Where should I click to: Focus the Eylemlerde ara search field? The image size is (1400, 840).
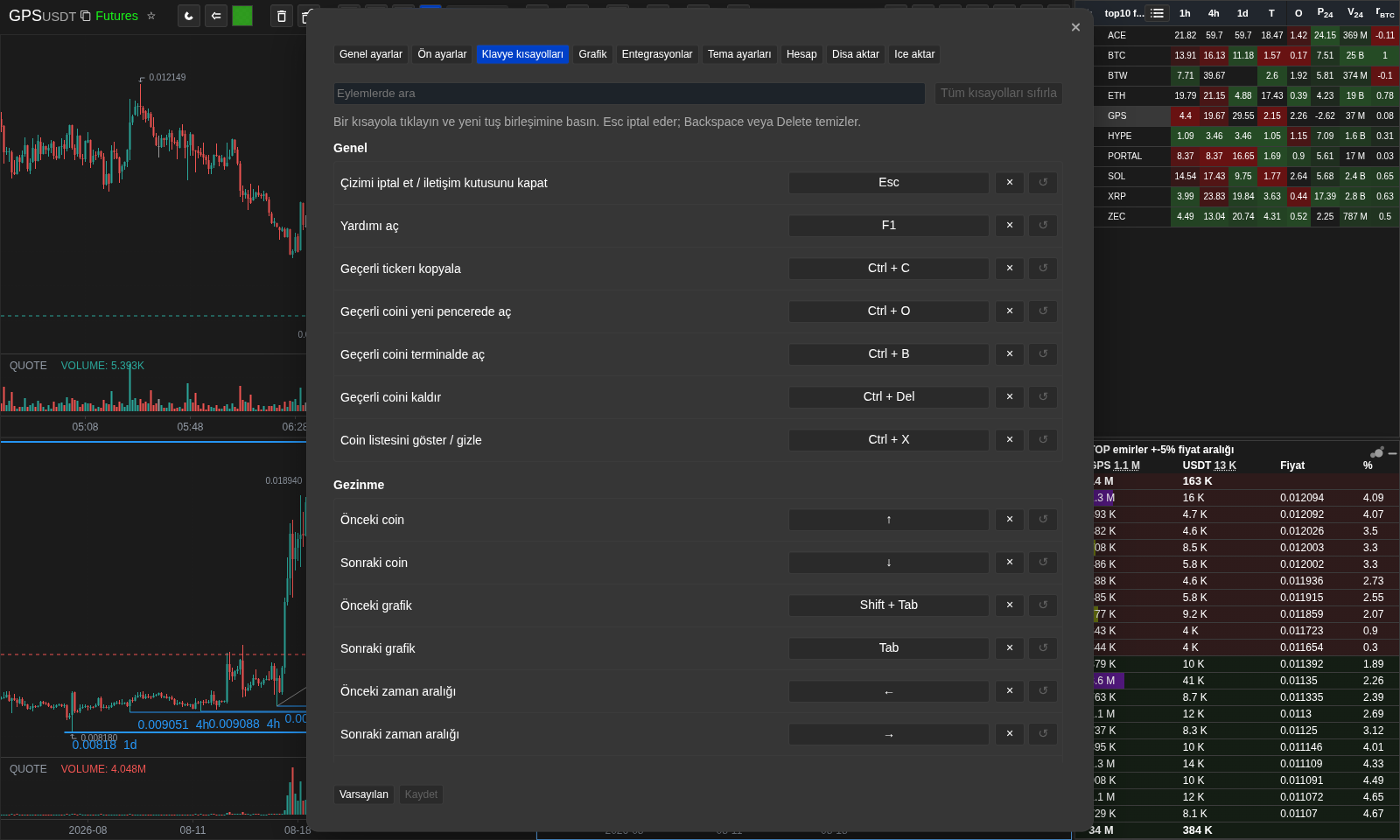[x=629, y=94]
